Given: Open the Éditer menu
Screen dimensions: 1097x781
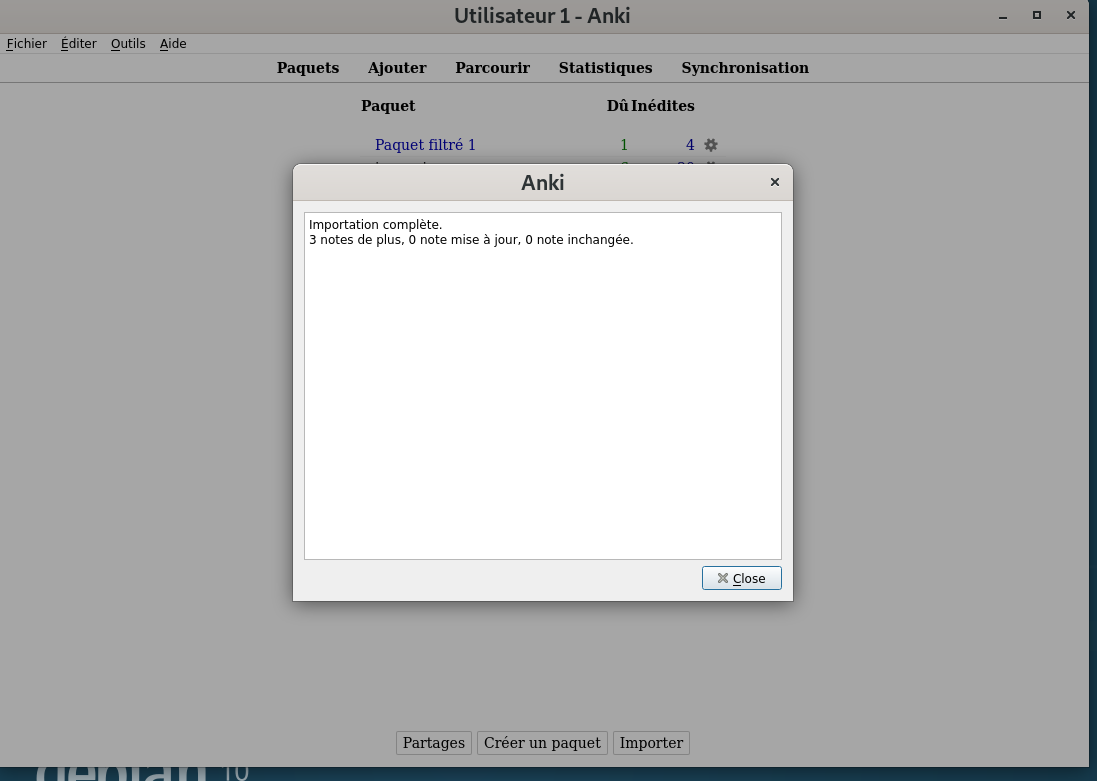Looking at the screenshot, I should pyautogui.click(x=79, y=44).
